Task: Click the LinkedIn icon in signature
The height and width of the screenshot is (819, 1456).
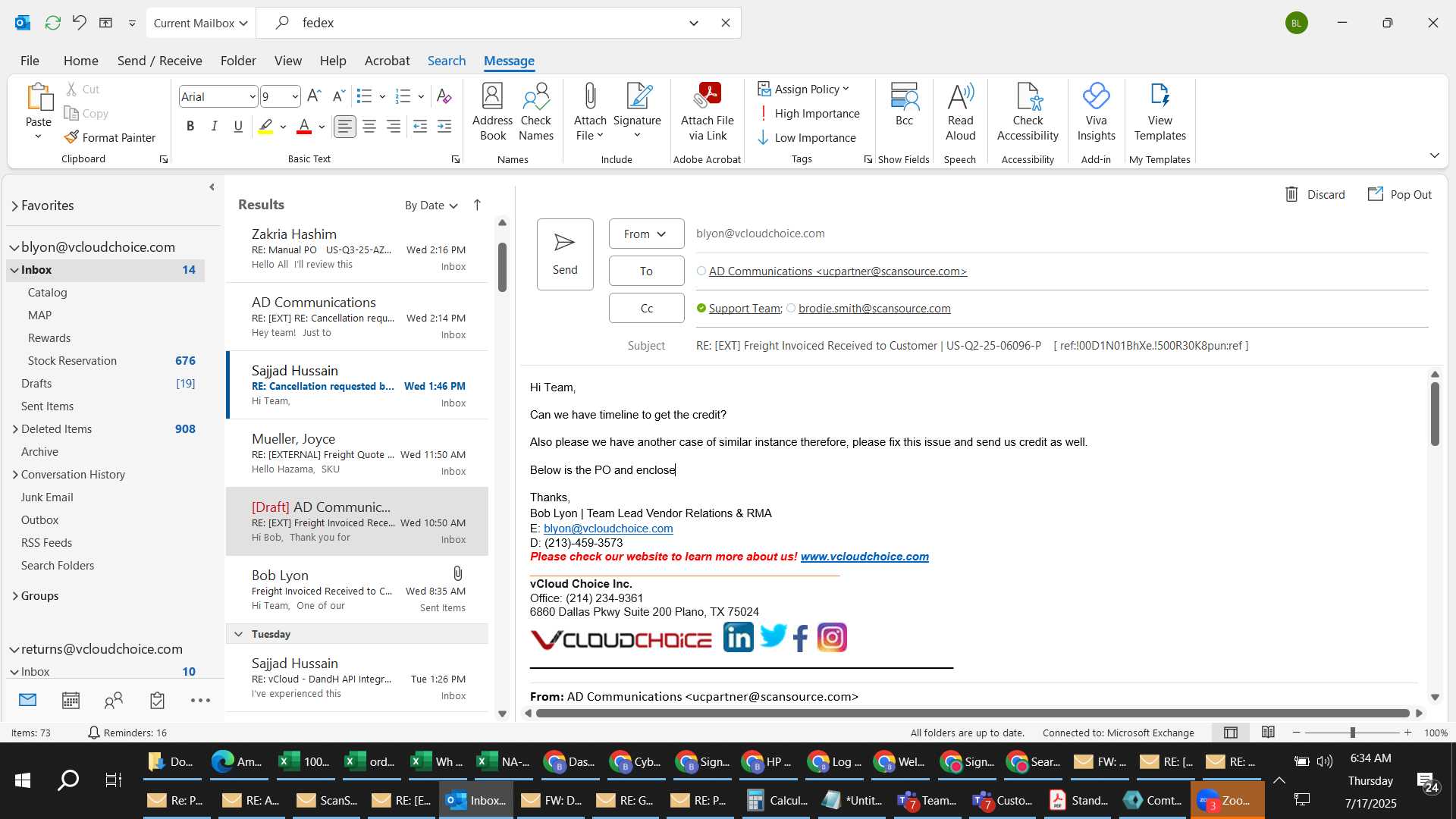Action: coord(738,637)
